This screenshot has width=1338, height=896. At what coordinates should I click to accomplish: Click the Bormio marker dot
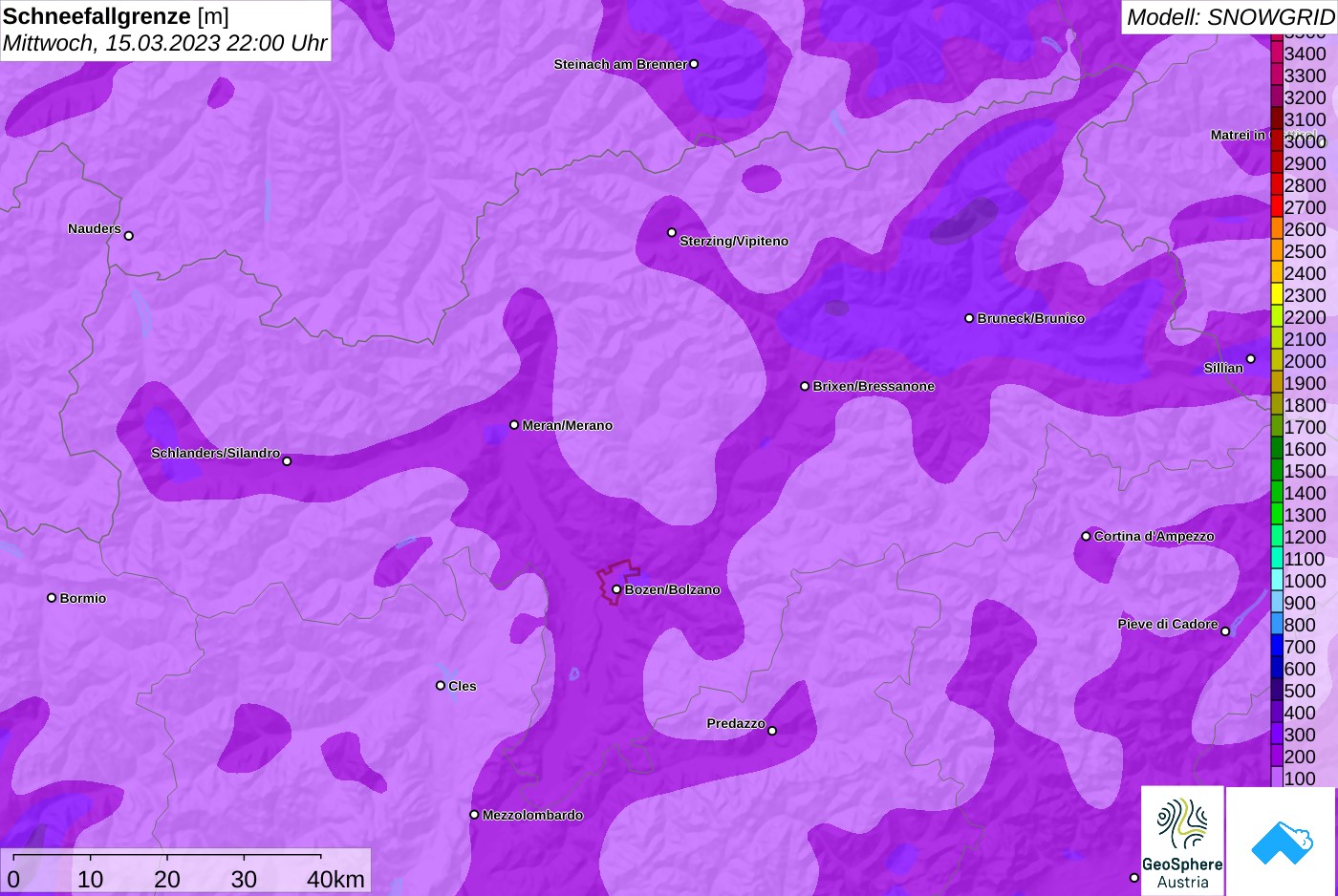click(52, 598)
